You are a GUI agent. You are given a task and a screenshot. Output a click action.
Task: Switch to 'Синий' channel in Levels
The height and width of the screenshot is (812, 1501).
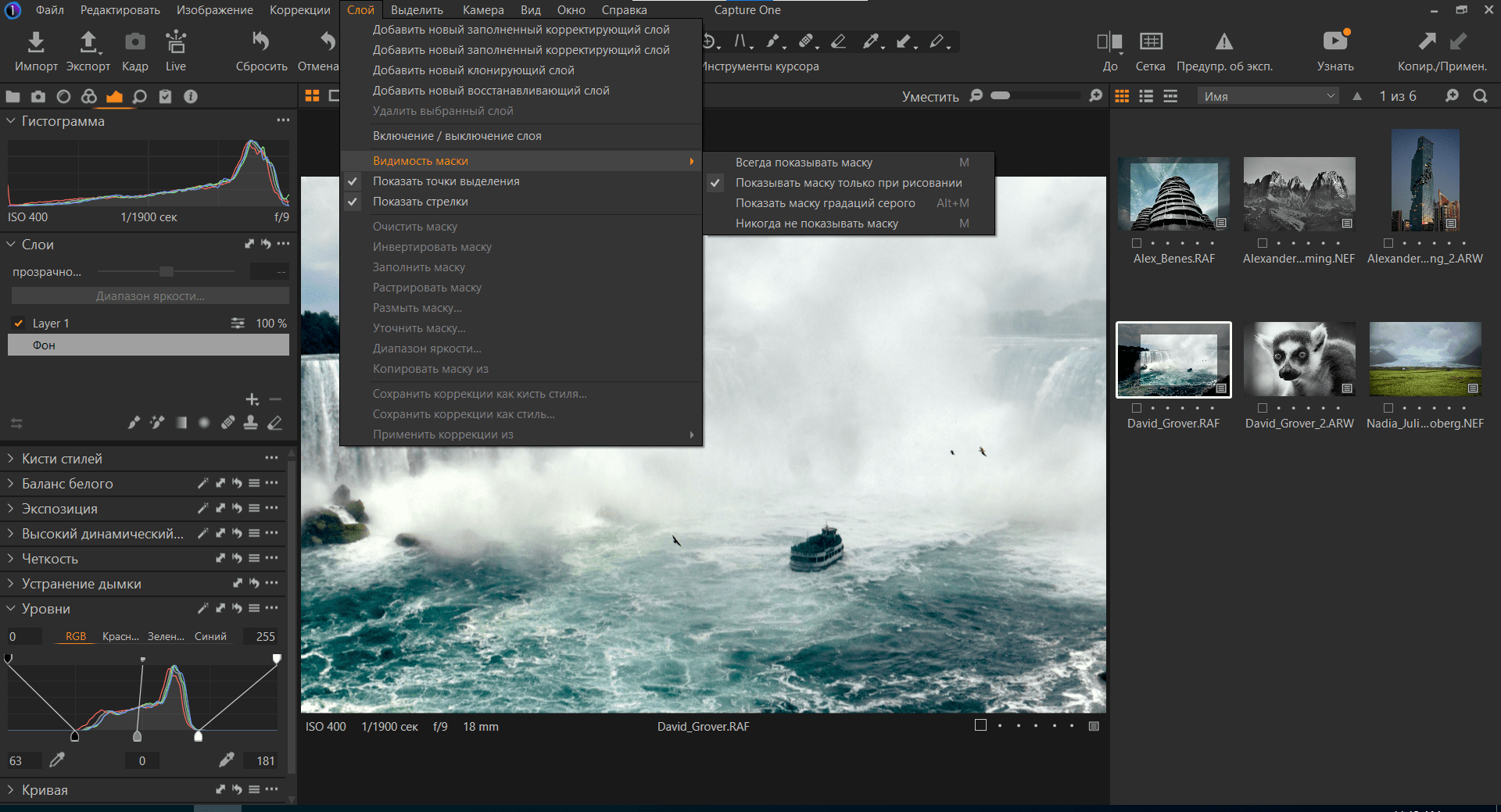point(210,637)
